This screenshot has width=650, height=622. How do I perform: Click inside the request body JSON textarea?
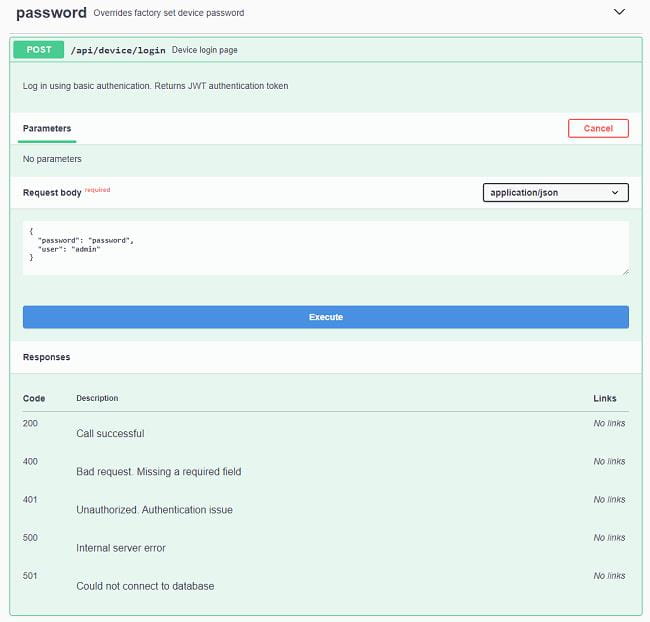click(325, 248)
